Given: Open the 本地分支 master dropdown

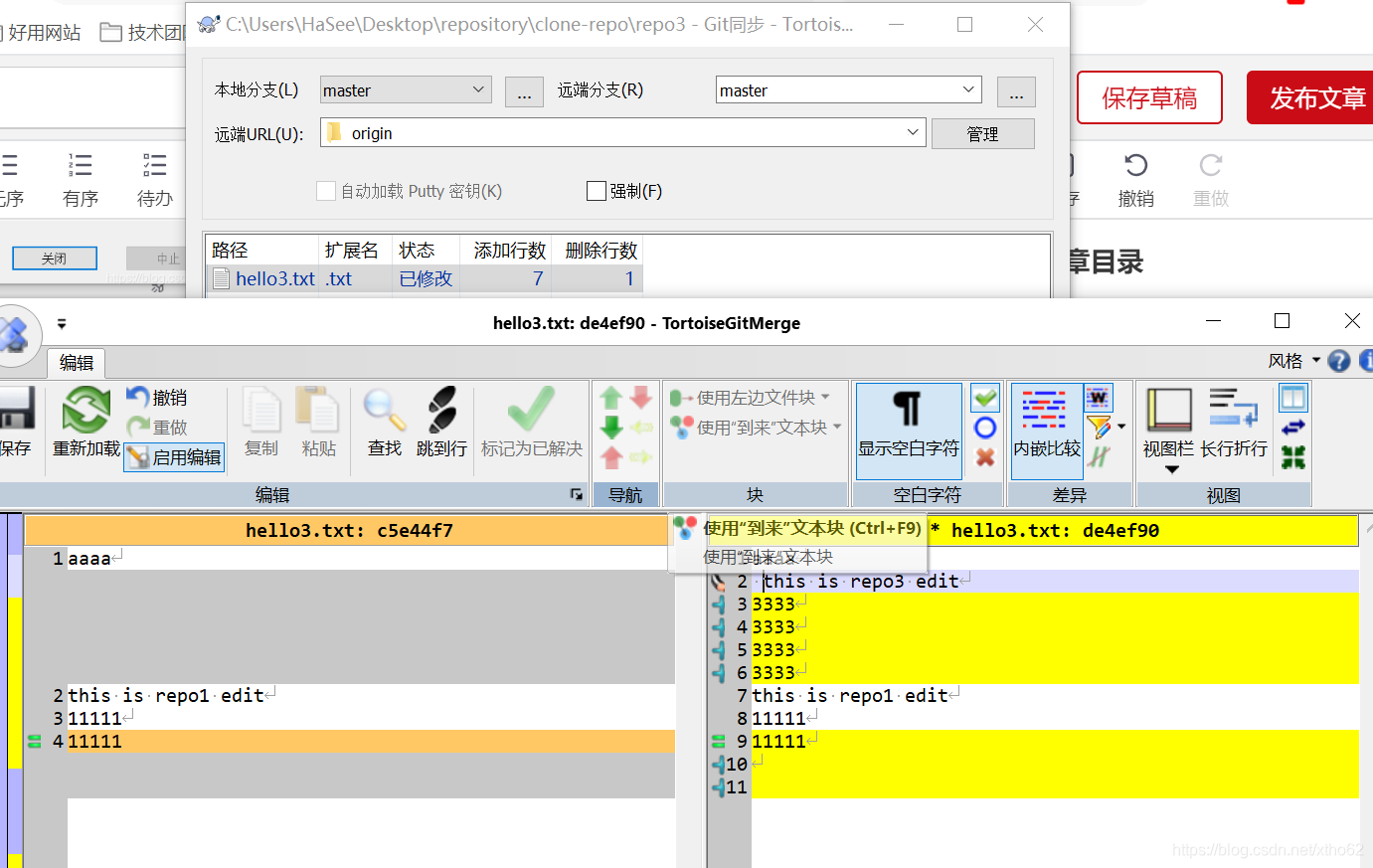Looking at the screenshot, I should (x=478, y=89).
